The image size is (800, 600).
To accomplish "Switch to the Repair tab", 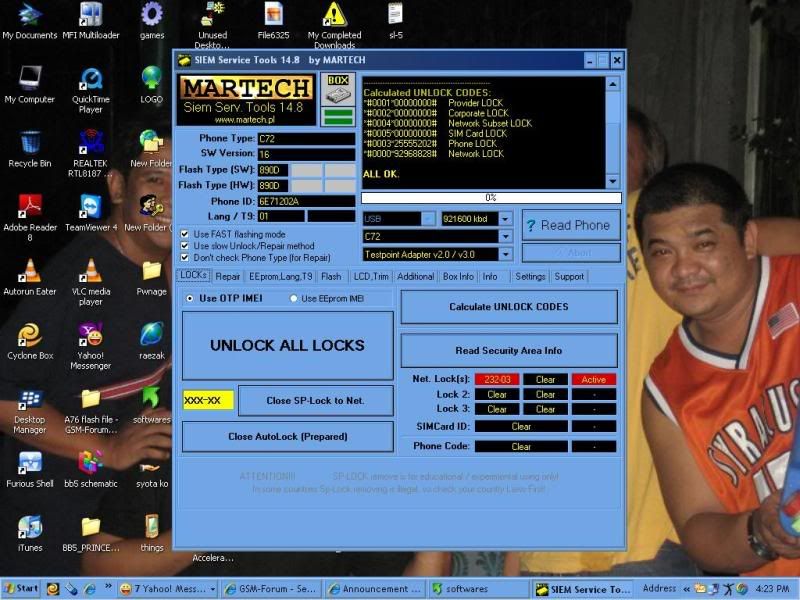I will pos(228,277).
